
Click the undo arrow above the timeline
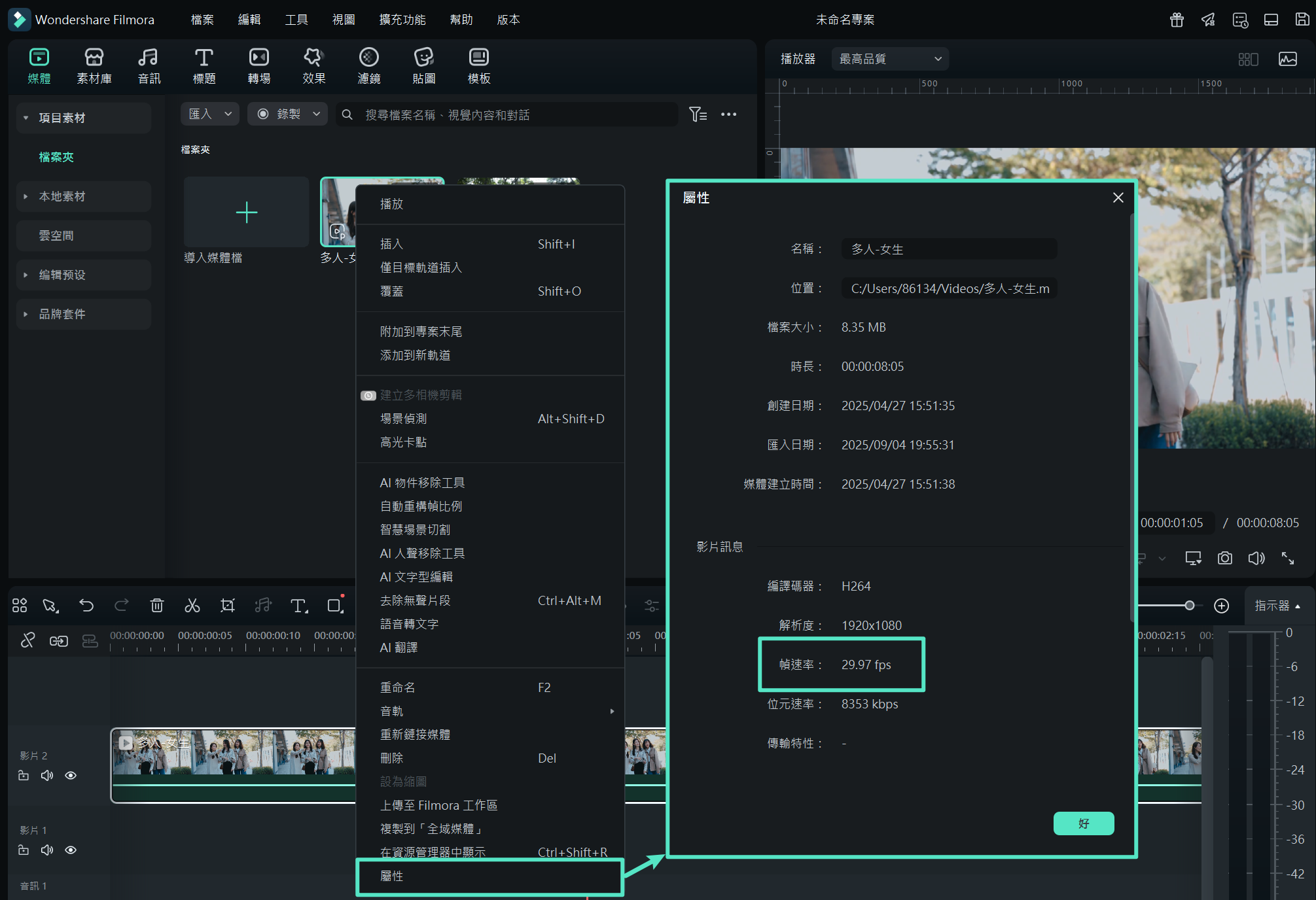tap(86, 606)
